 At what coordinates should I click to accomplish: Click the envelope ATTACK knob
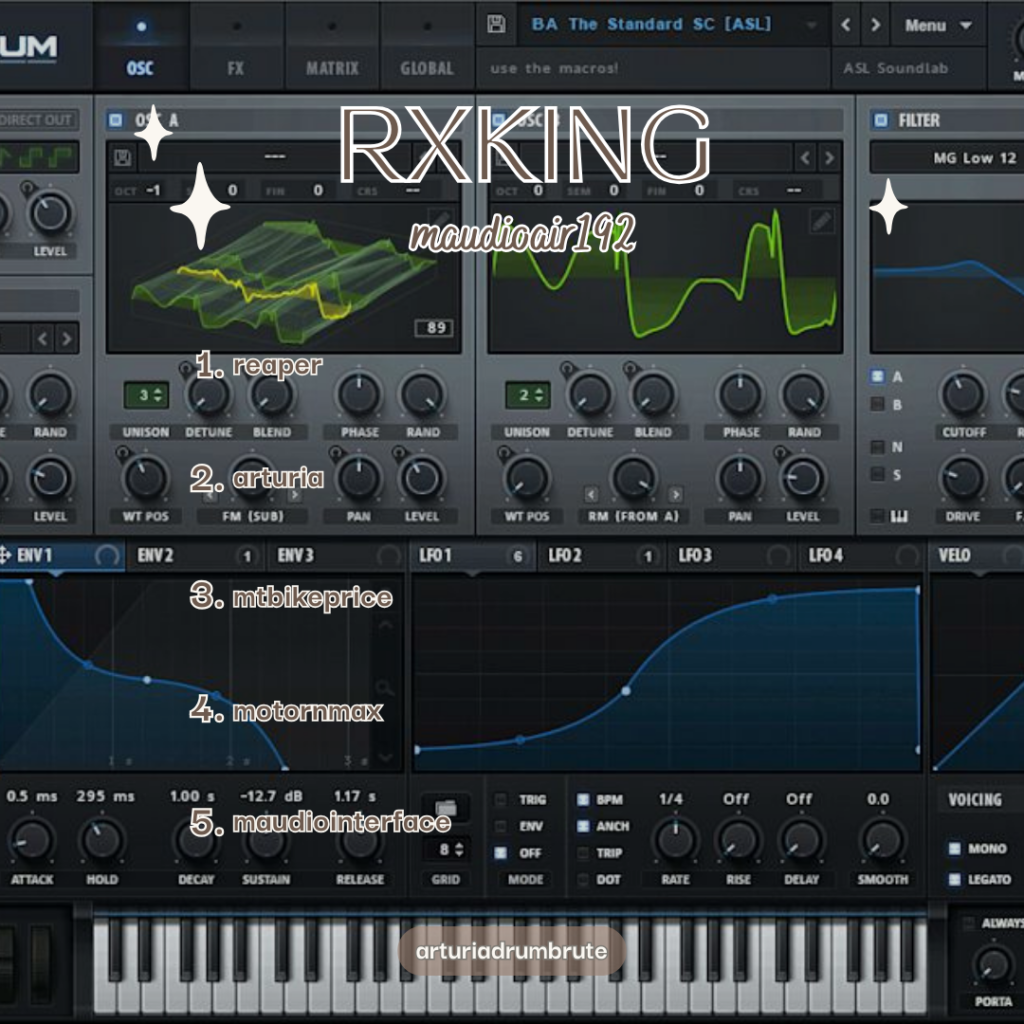tap(31, 840)
